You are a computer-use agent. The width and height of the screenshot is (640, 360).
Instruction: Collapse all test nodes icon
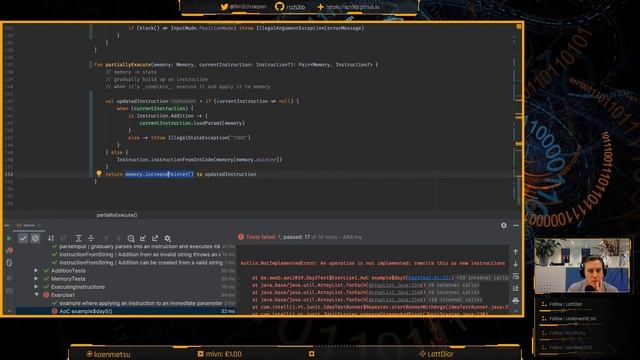coord(91,238)
